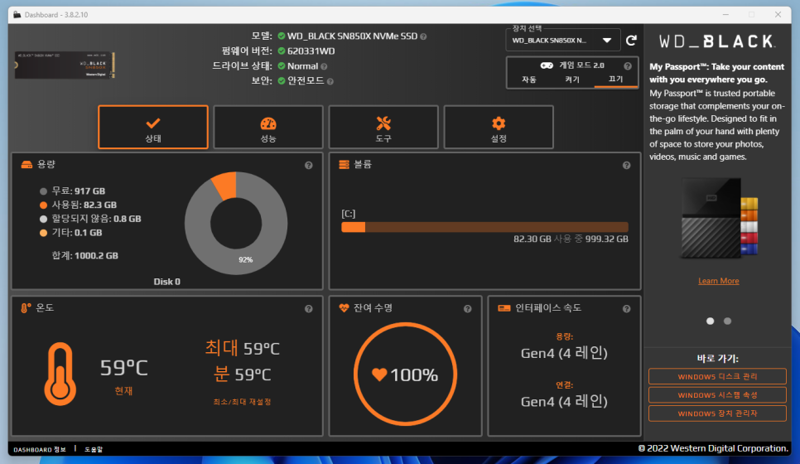The height and width of the screenshot is (464, 800).
Task: Click the 합계: 1000.2 GB total
Action: [x=85, y=256]
